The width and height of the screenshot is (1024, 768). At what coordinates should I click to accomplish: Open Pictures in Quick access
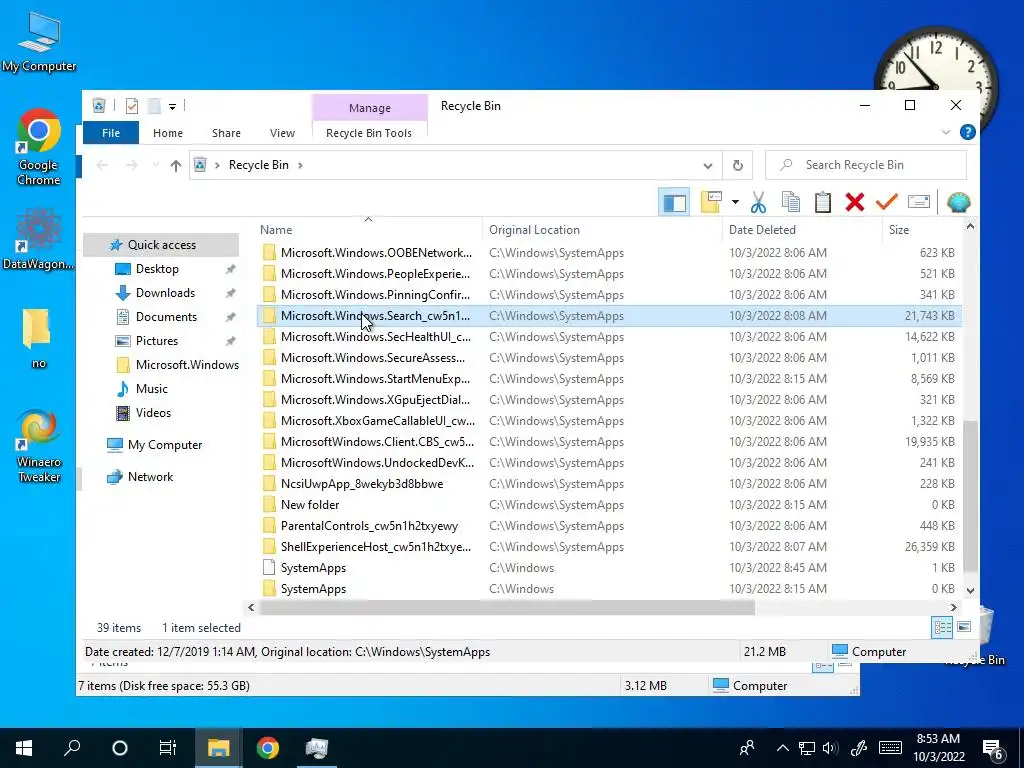(157, 341)
